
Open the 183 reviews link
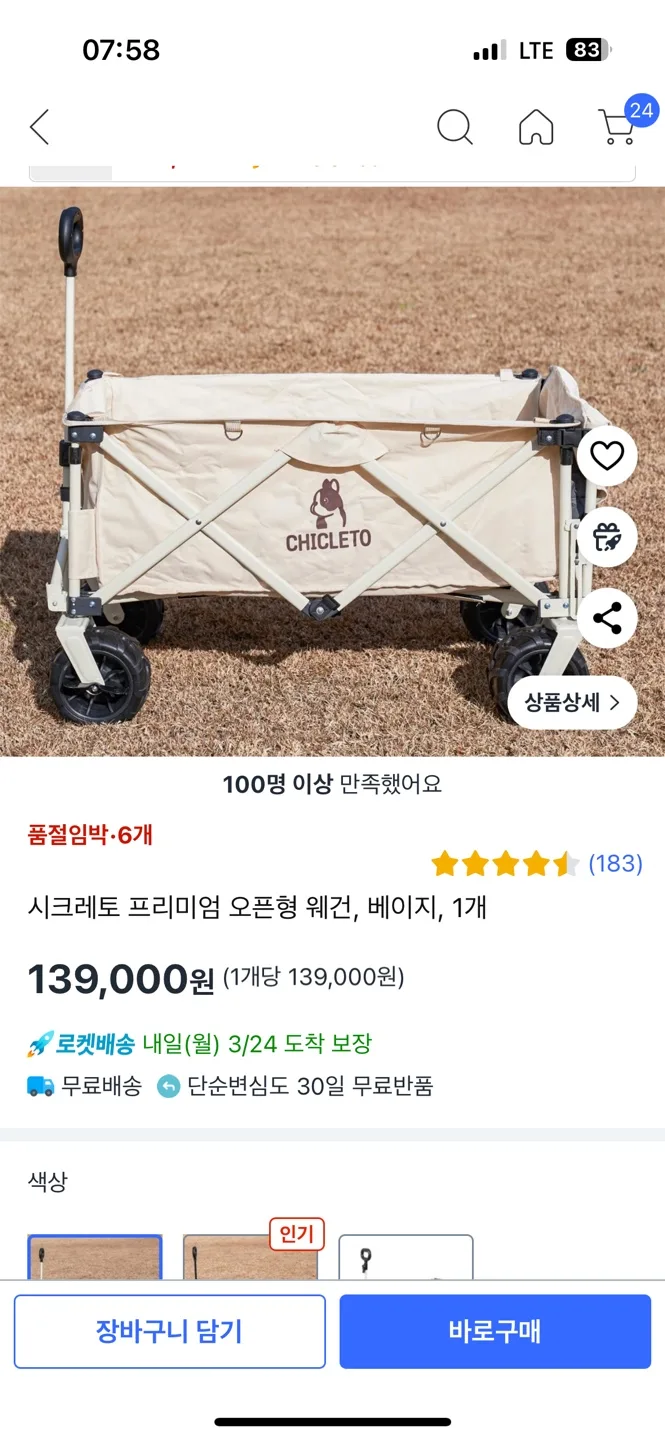tap(615, 864)
